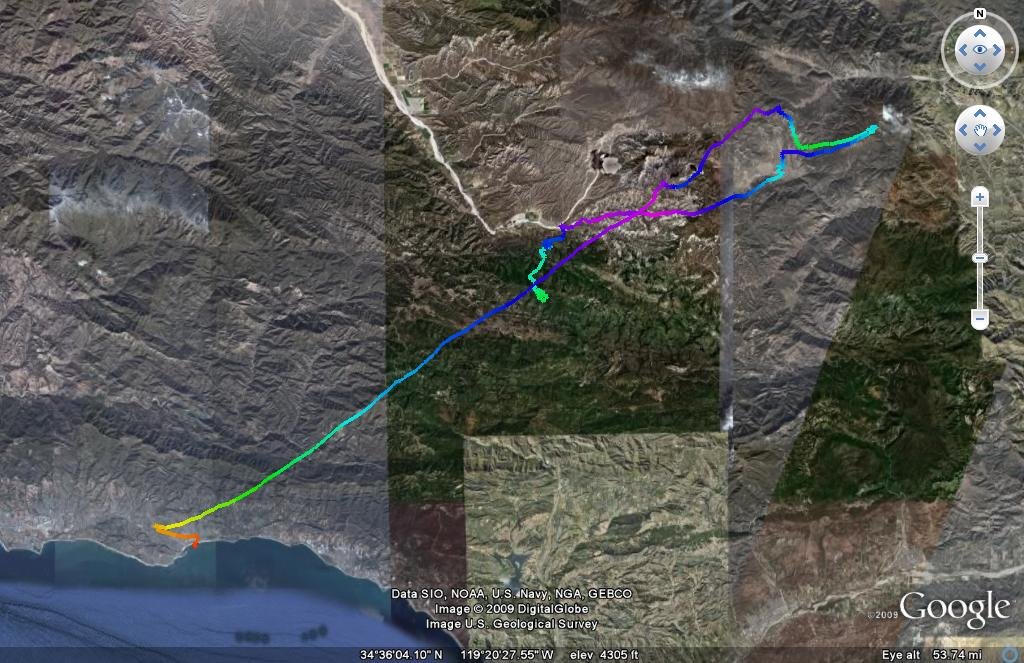Pan map left with move joystick arrow
This screenshot has height=663, width=1024.
click(963, 130)
